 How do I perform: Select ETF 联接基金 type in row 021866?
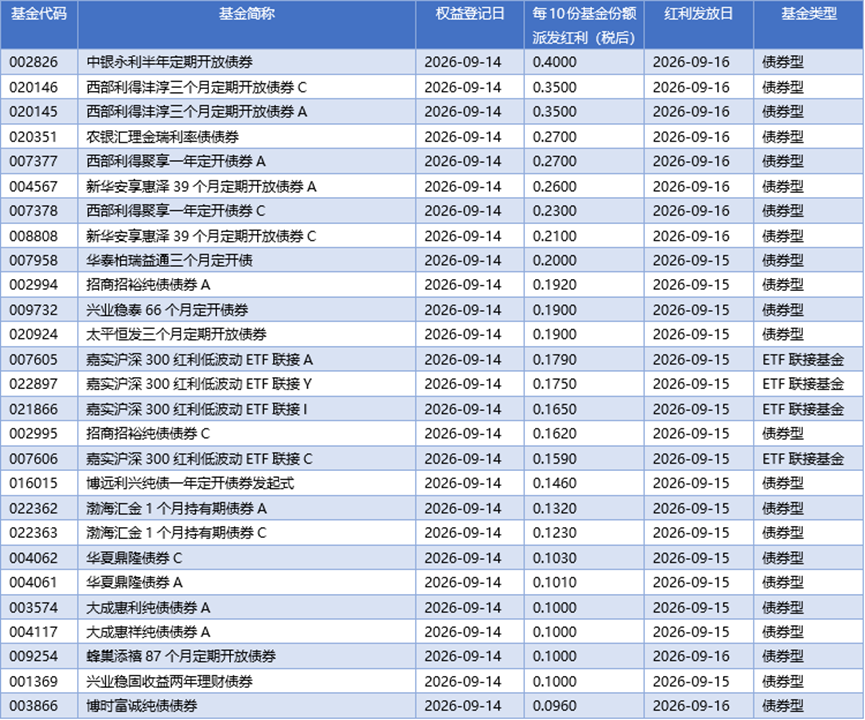coord(803,409)
